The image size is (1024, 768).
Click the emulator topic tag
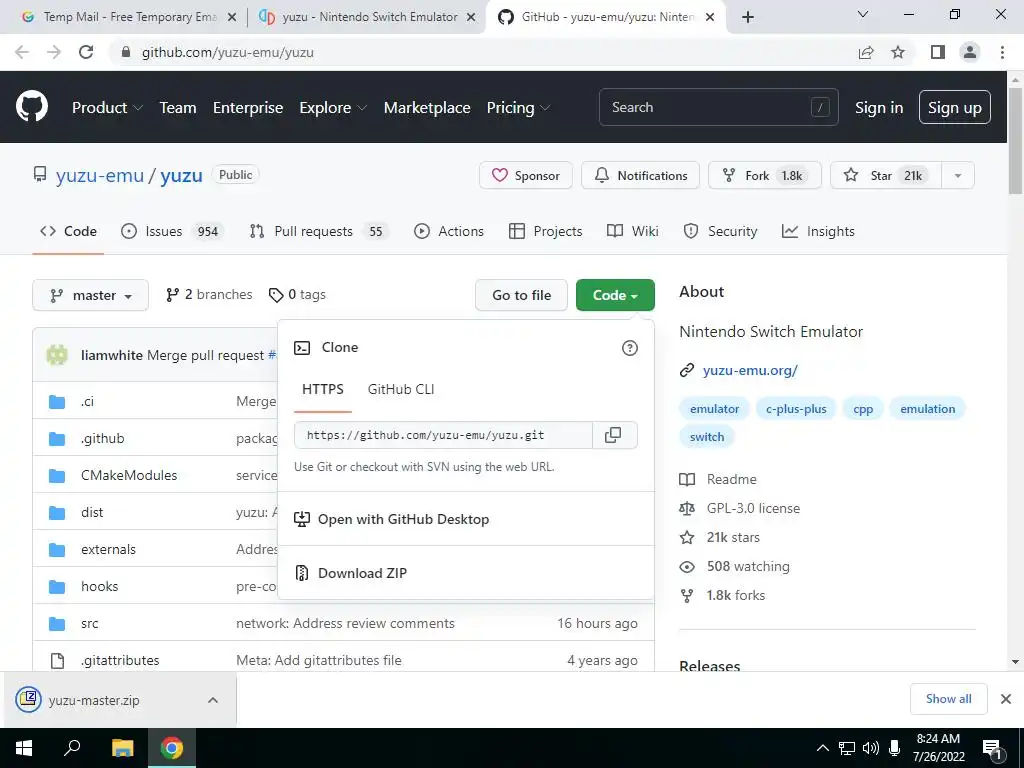pos(714,409)
